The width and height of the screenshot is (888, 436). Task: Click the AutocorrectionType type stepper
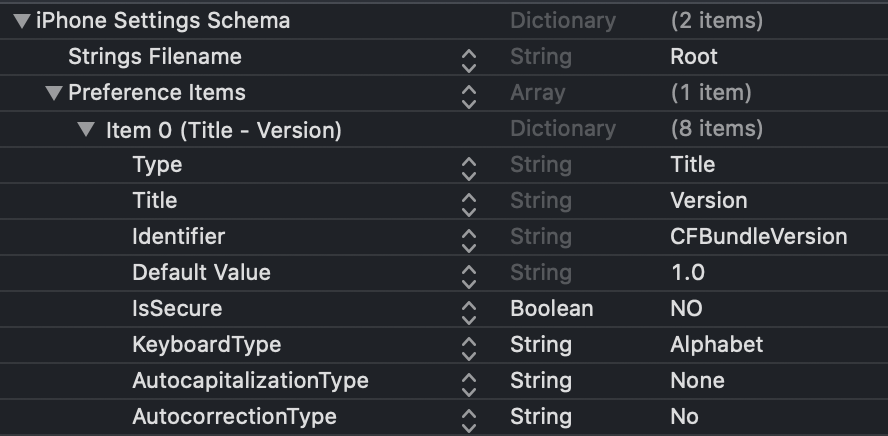tap(469, 417)
